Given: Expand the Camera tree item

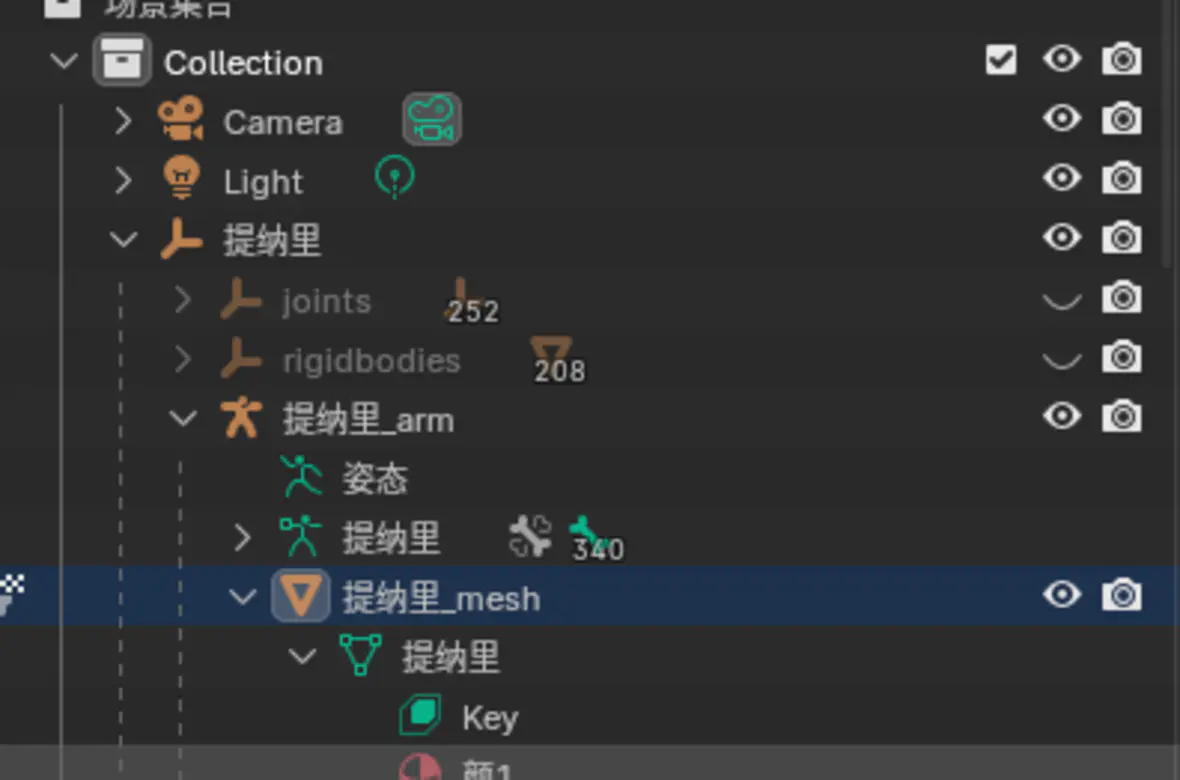Looking at the screenshot, I should 123,121.
